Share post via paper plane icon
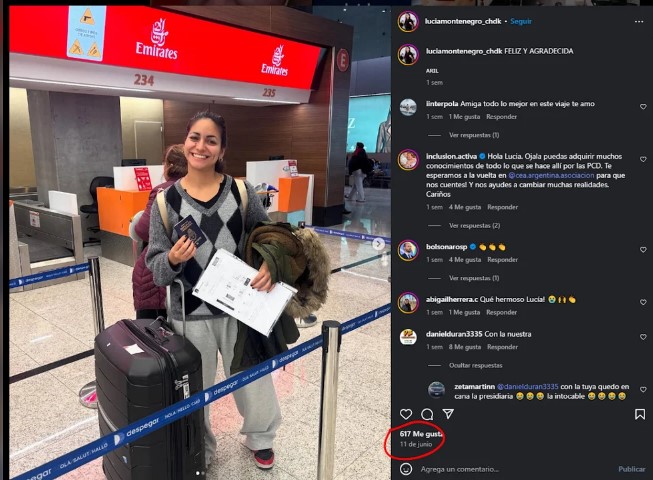Screen dimensions: 653x480 tap(448, 413)
